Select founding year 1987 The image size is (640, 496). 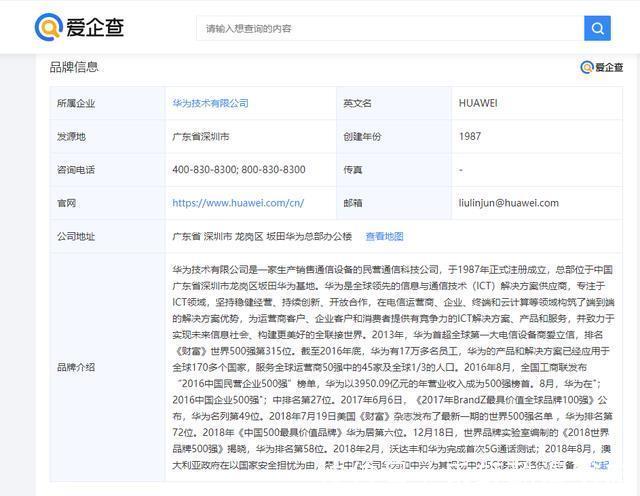pos(470,136)
